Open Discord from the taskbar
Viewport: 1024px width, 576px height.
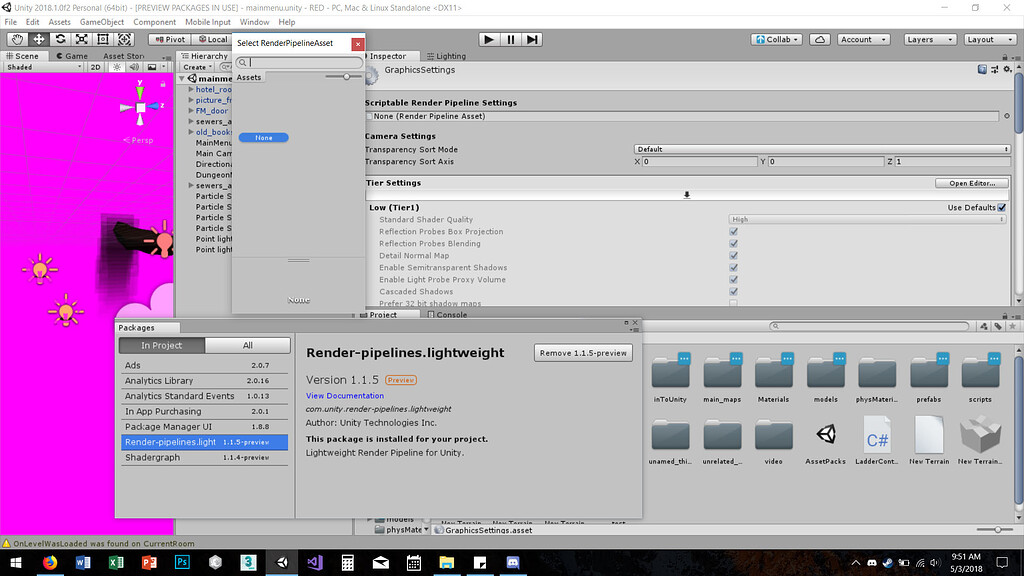513,562
